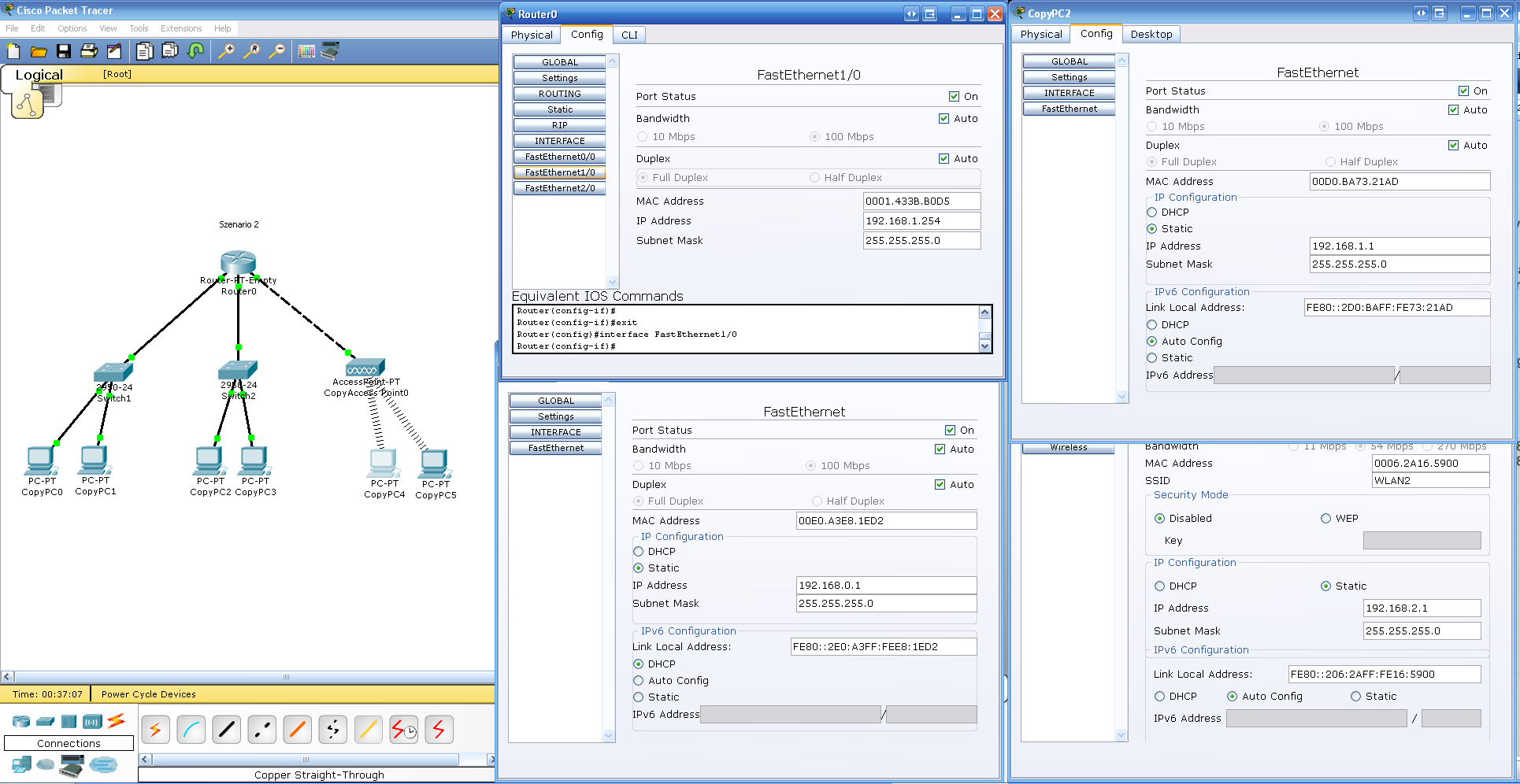Open the Custom Devices dialog icon
This screenshot has width=1520, height=784.
[x=331, y=51]
